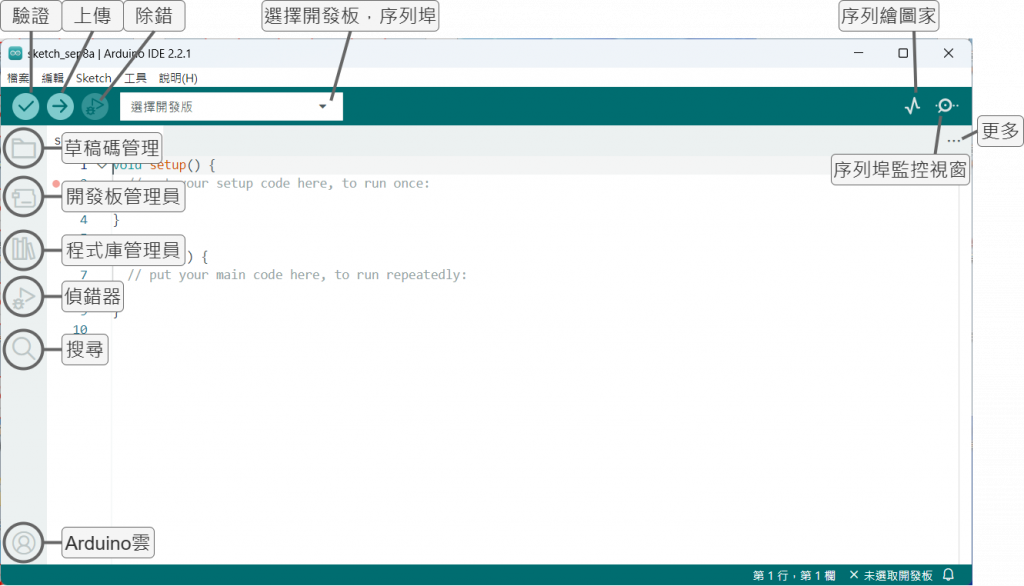Click the Upload arrow button
This screenshot has width=1024, height=586.
[60, 106]
